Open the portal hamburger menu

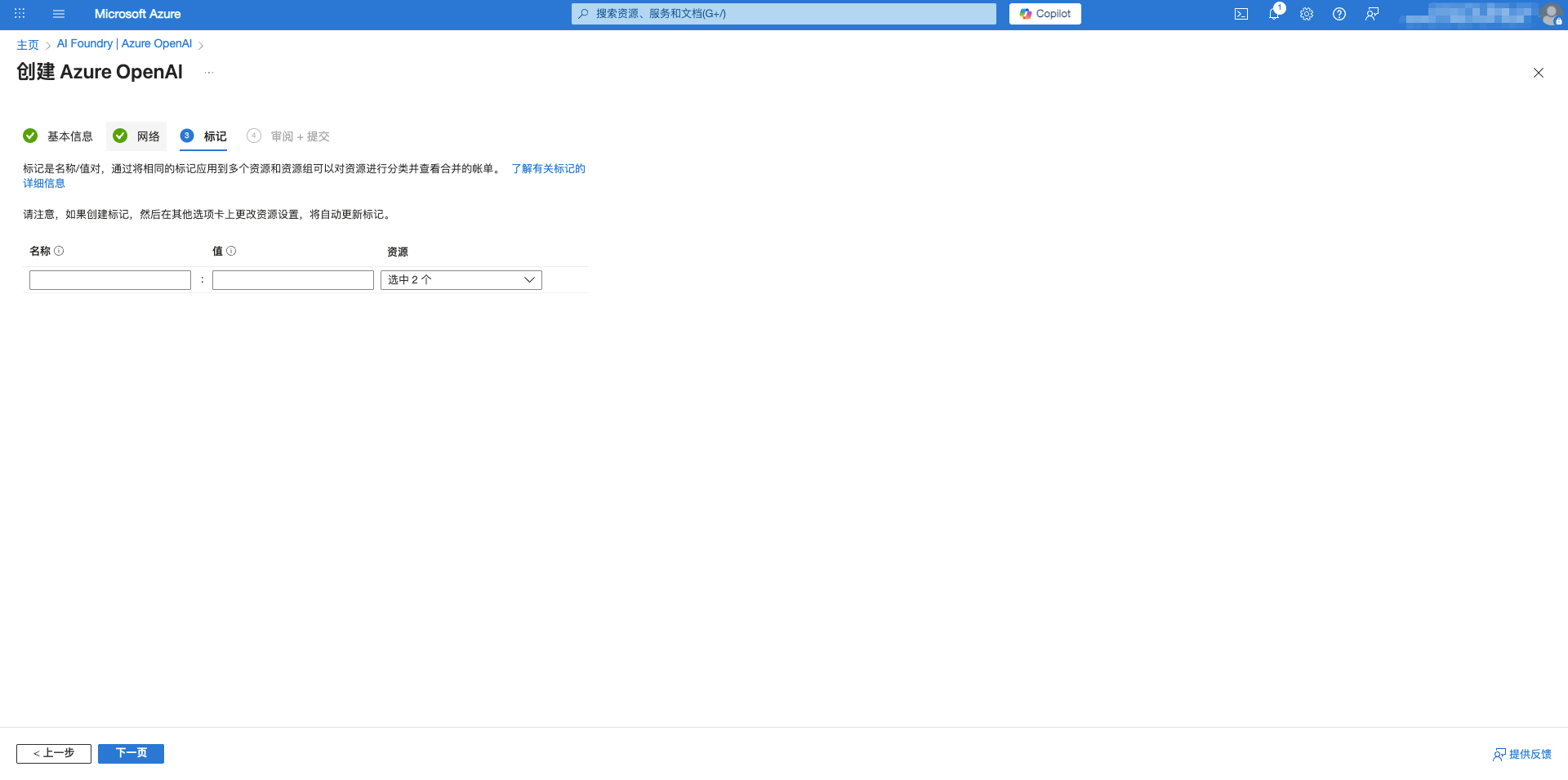tap(58, 13)
